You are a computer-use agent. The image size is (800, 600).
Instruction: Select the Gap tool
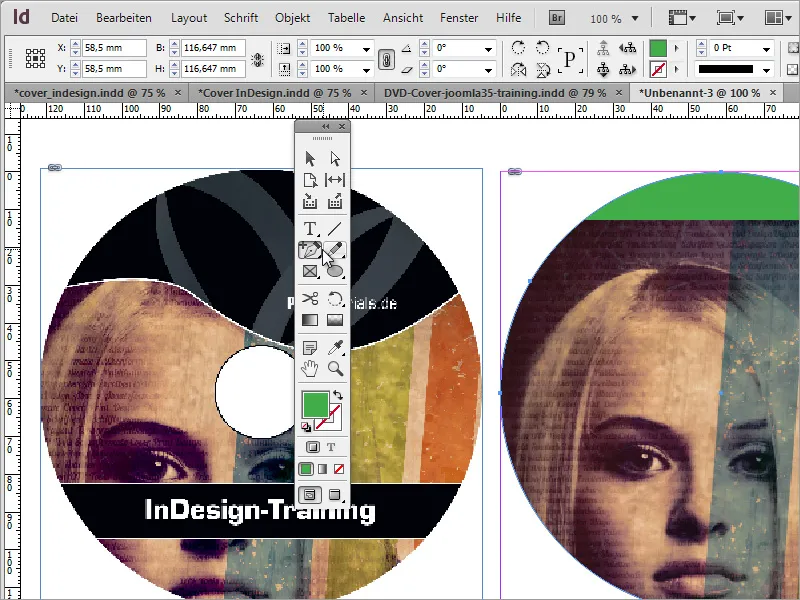point(335,180)
